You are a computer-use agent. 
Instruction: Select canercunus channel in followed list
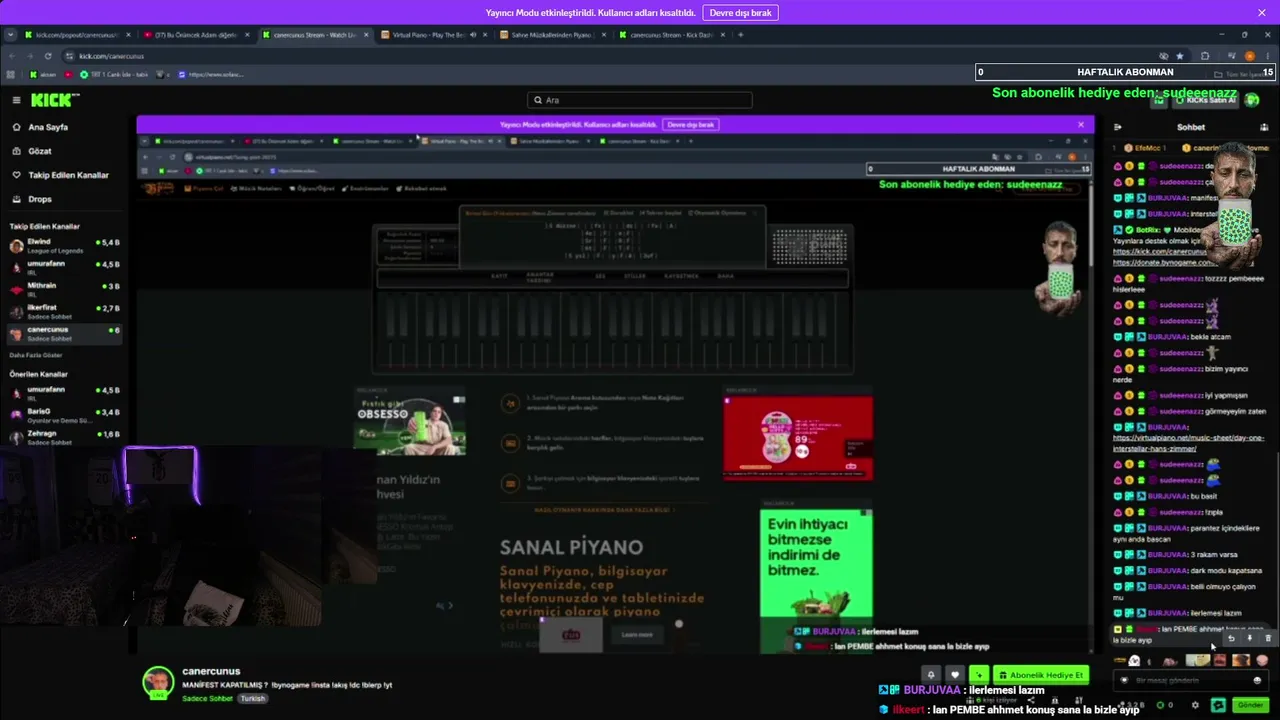(x=64, y=333)
